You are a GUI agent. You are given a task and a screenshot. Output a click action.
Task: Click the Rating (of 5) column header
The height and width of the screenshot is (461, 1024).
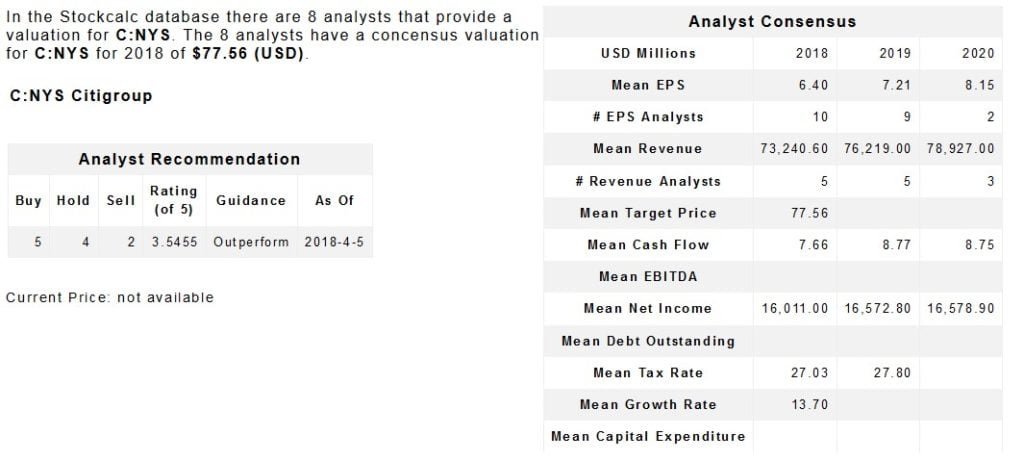click(x=173, y=200)
